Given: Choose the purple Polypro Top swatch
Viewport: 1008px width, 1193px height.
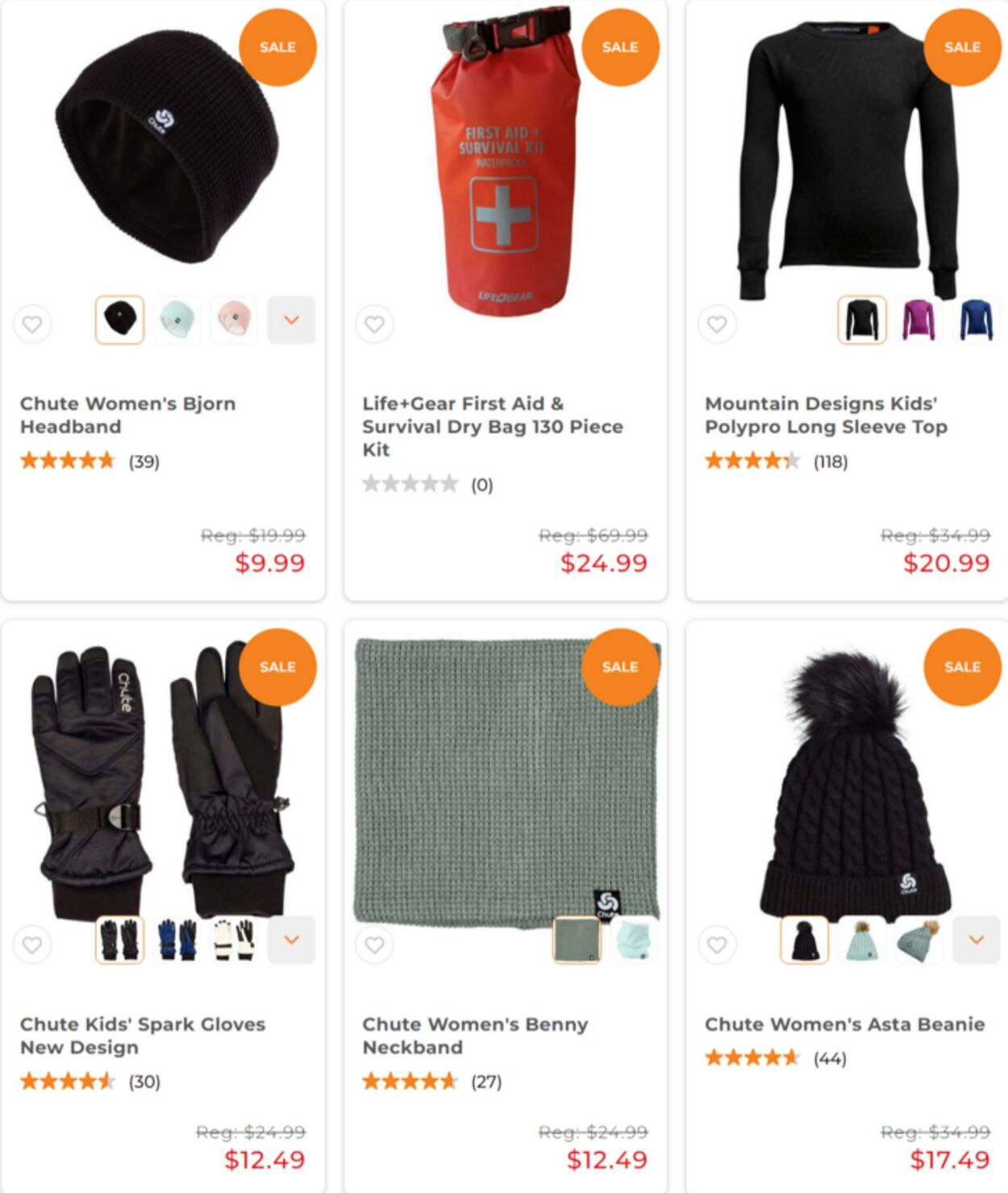Looking at the screenshot, I should point(918,320).
